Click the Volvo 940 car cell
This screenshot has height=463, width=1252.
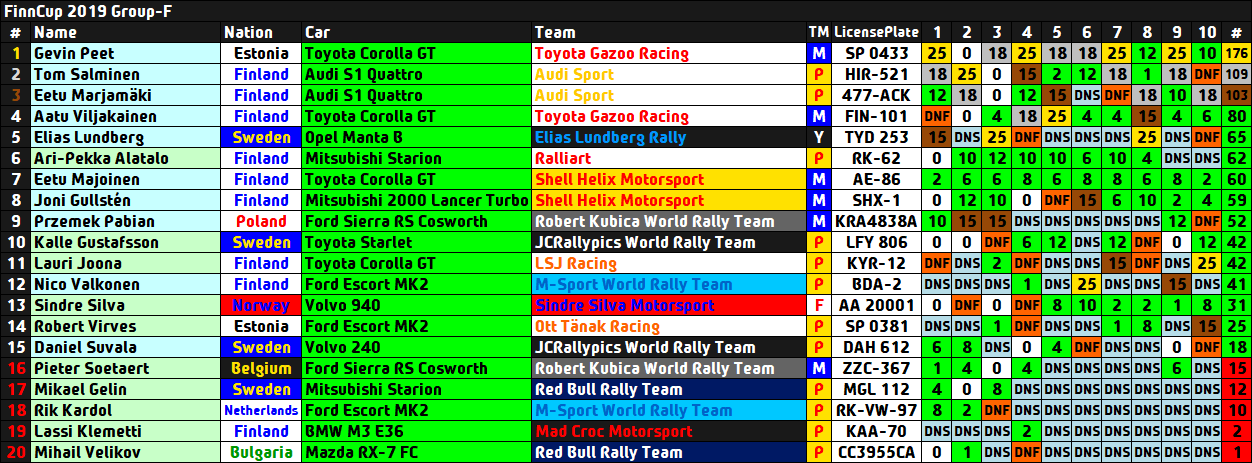(416, 305)
